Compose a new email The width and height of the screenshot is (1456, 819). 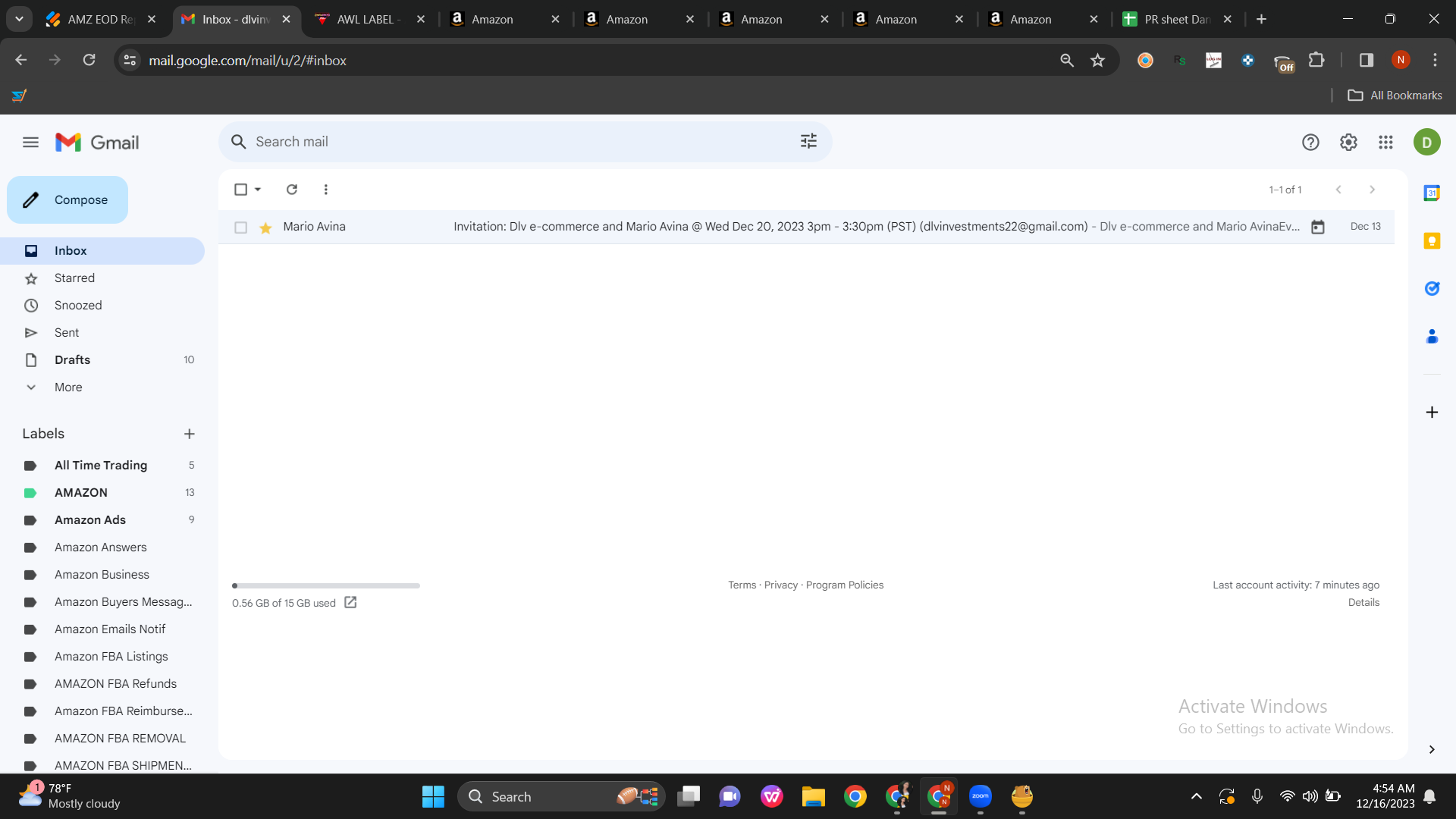[x=67, y=200]
